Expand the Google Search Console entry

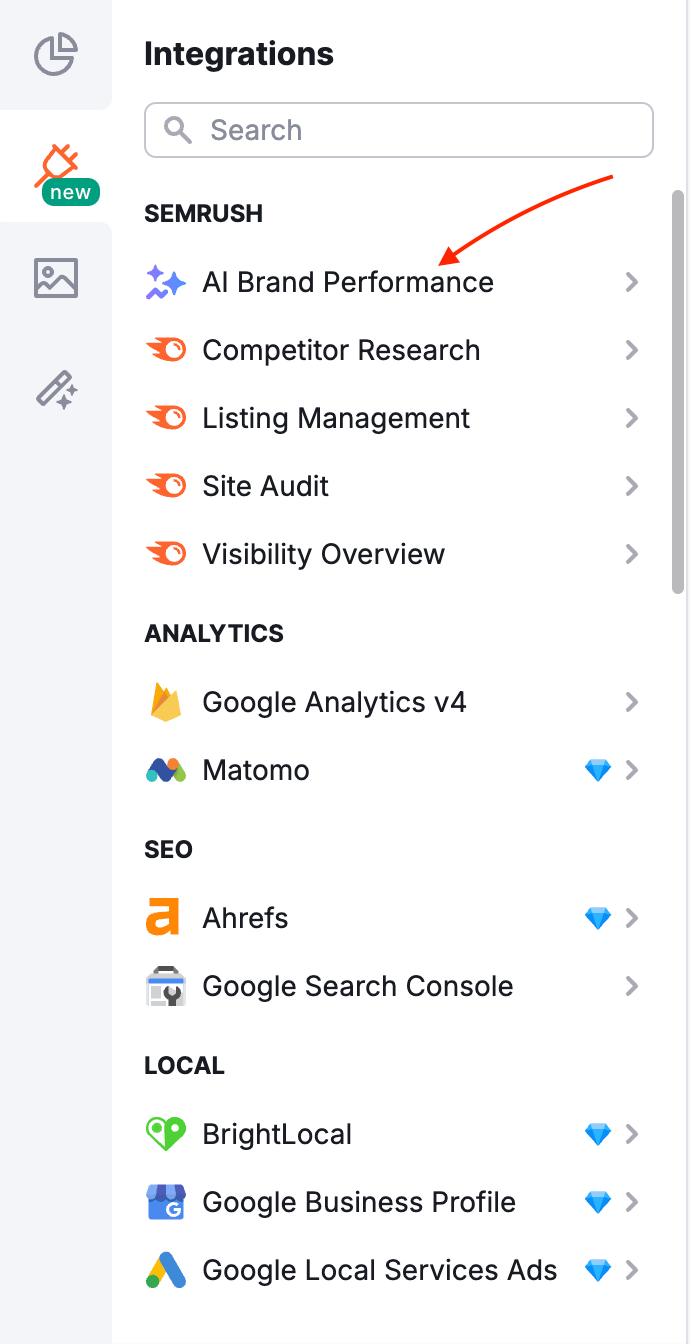pyautogui.click(x=632, y=986)
